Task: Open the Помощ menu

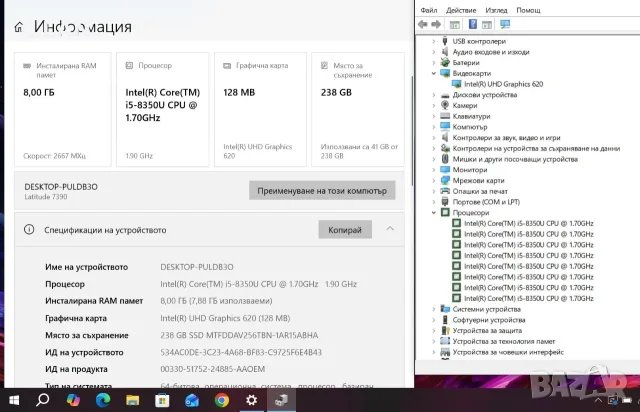Action: point(528,10)
